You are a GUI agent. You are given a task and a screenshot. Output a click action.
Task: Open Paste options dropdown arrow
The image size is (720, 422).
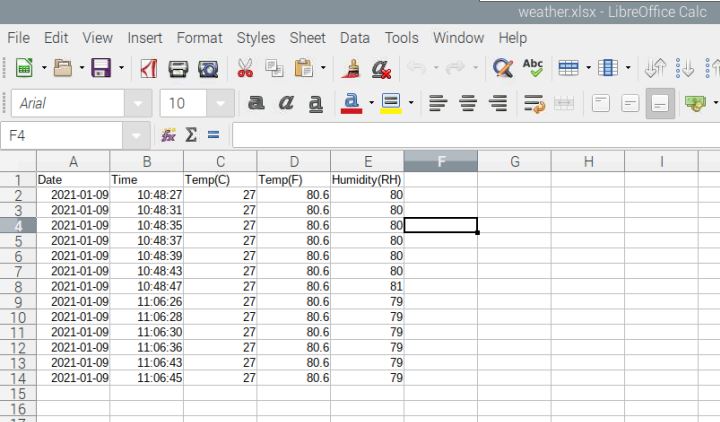[323, 68]
